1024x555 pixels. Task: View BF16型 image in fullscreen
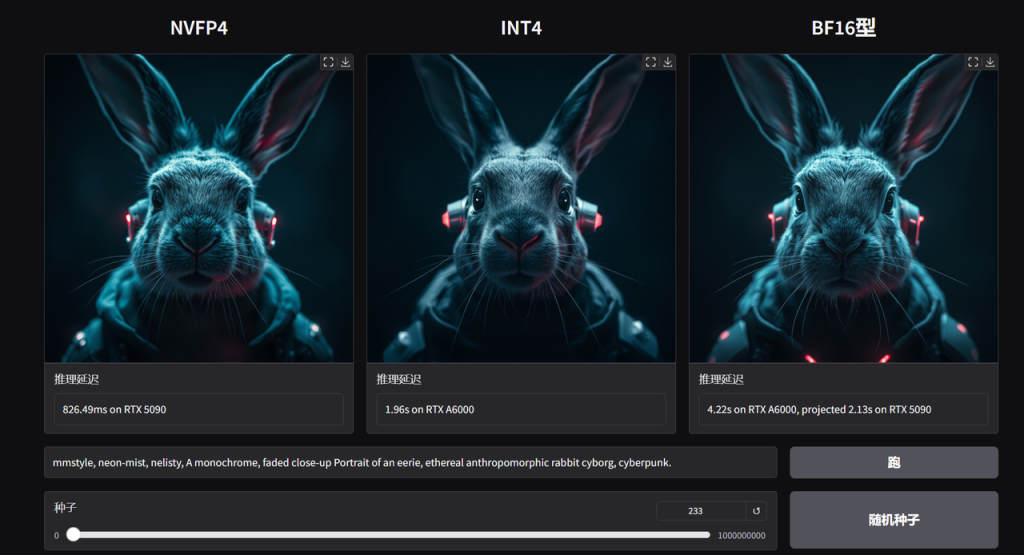coord(973,62)
